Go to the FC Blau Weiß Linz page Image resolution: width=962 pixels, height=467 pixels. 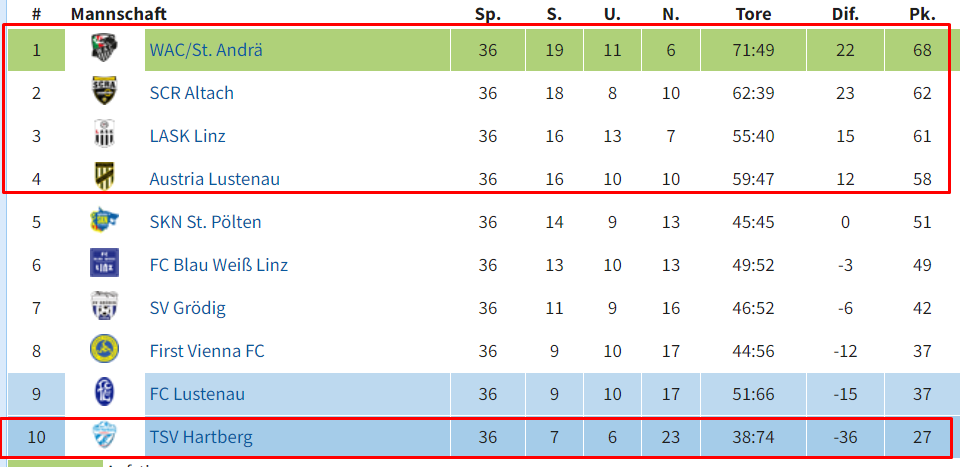218,265
